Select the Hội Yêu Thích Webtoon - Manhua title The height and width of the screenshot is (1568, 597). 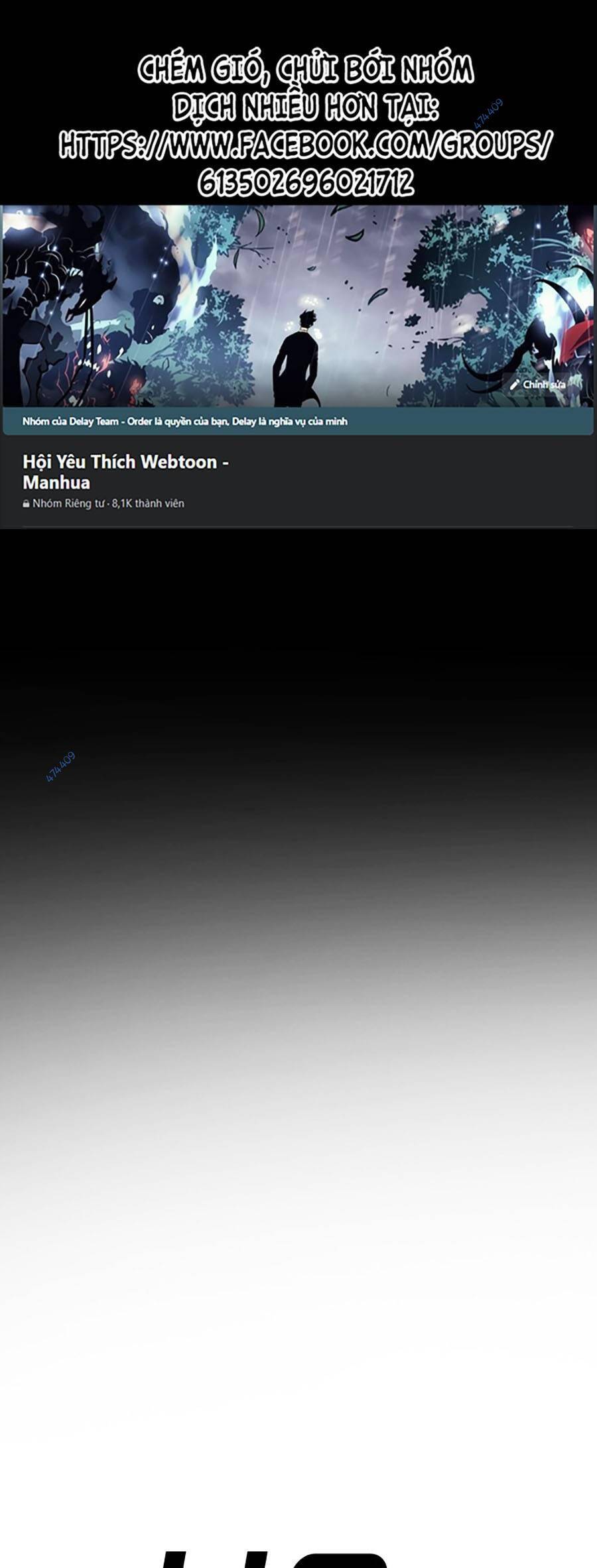tap(125, 471)
